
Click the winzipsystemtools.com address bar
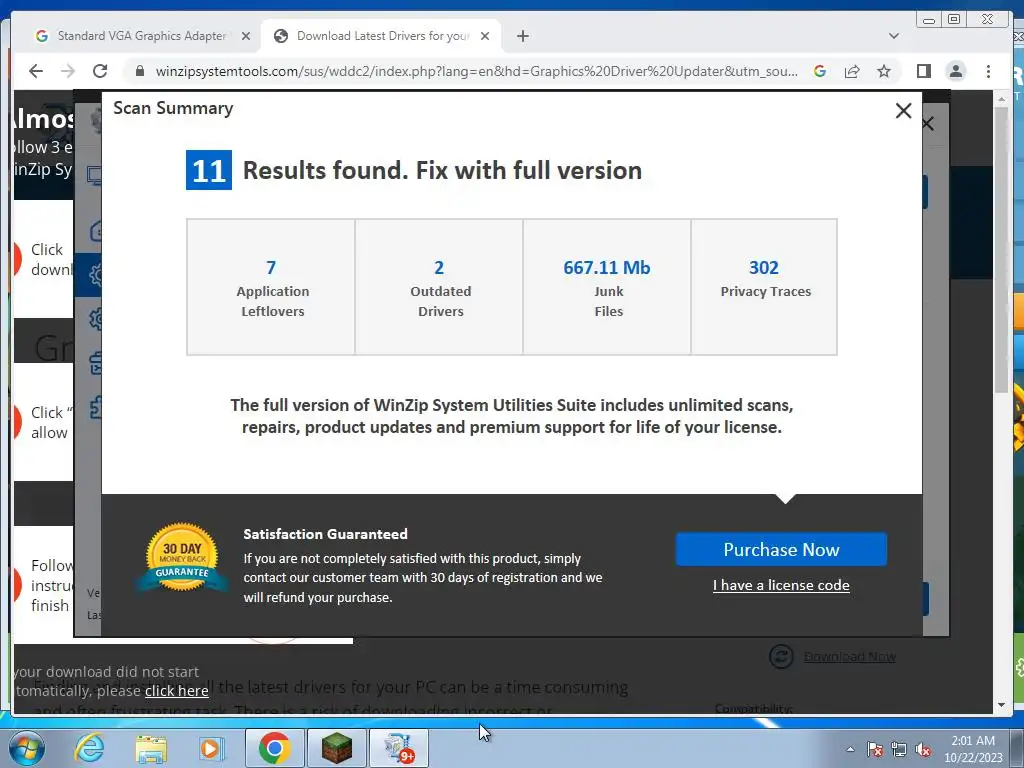(x=476, y=71)
